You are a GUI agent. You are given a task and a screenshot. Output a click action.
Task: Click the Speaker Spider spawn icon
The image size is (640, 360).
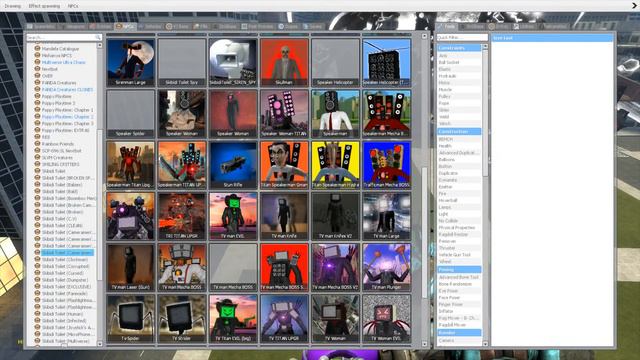(x=131, y=113)
